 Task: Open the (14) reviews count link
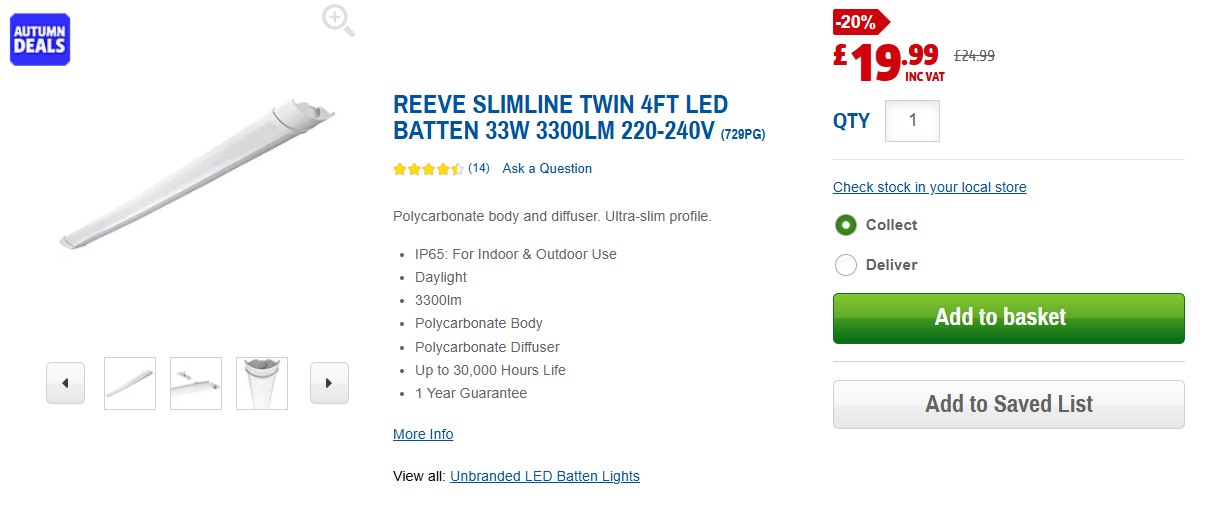[479, 168]
